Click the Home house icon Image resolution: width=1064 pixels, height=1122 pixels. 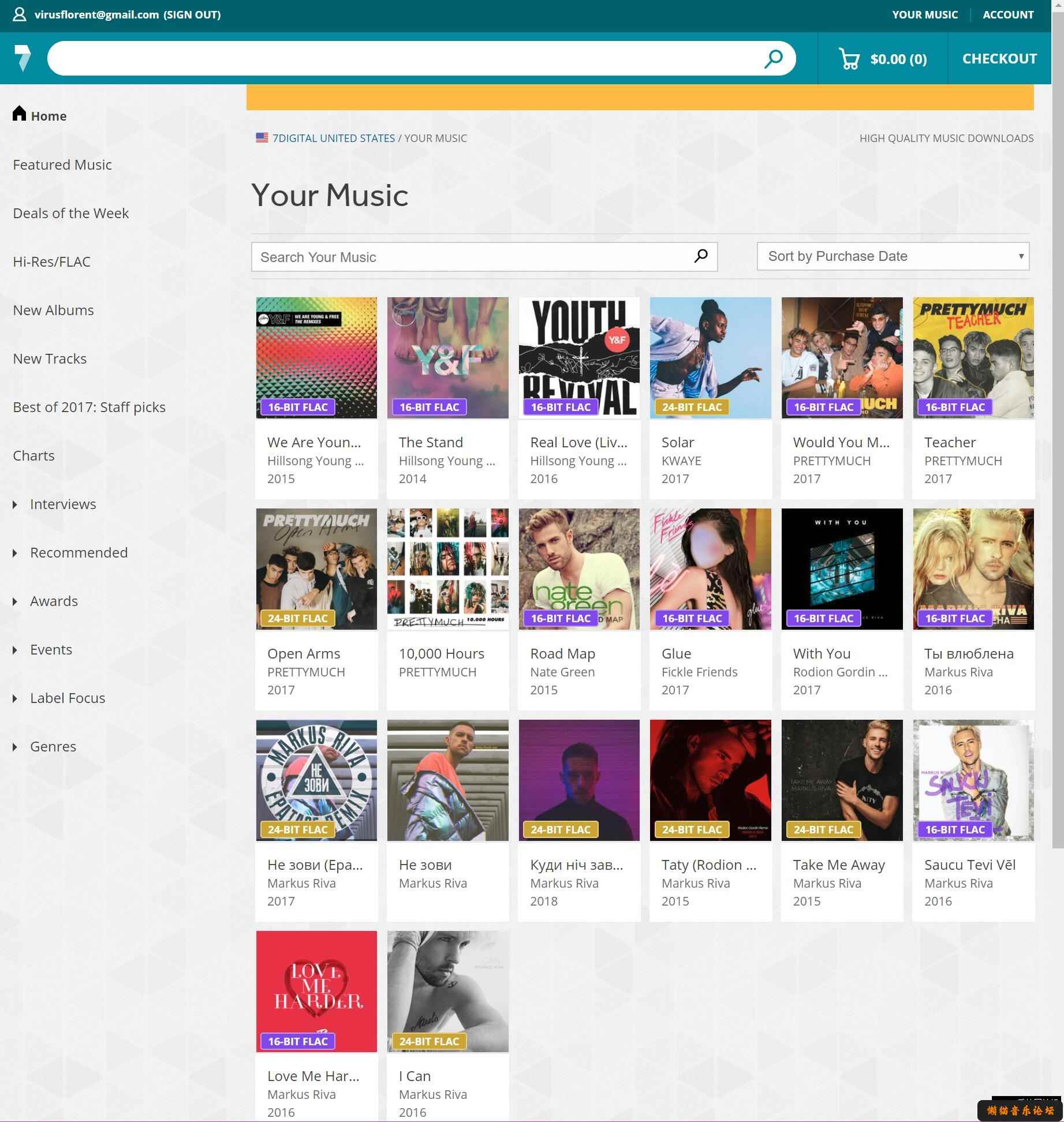(x=20, y=113)
